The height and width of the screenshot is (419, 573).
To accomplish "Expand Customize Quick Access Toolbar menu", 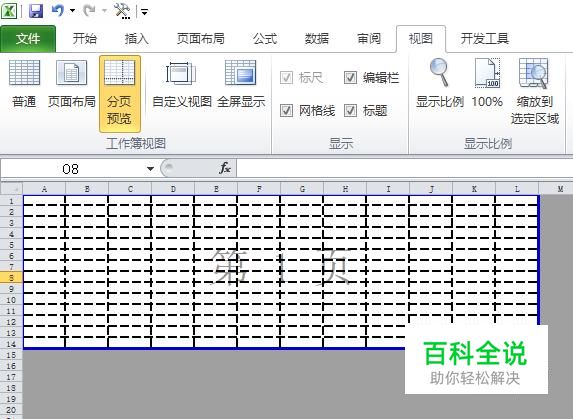I will click(x=144, y=12).
